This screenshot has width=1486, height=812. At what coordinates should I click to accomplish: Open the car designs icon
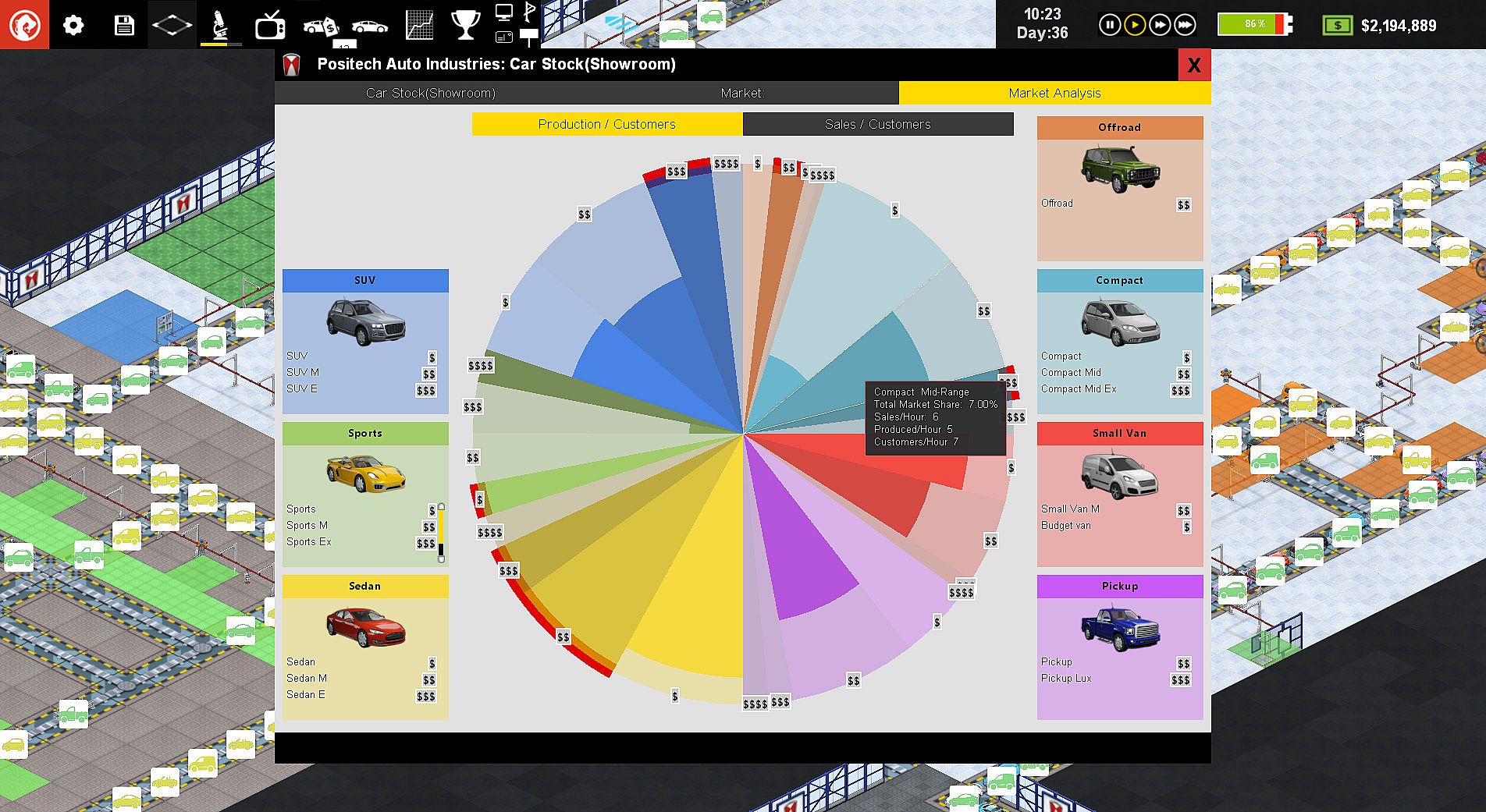[x=369, y=27]
